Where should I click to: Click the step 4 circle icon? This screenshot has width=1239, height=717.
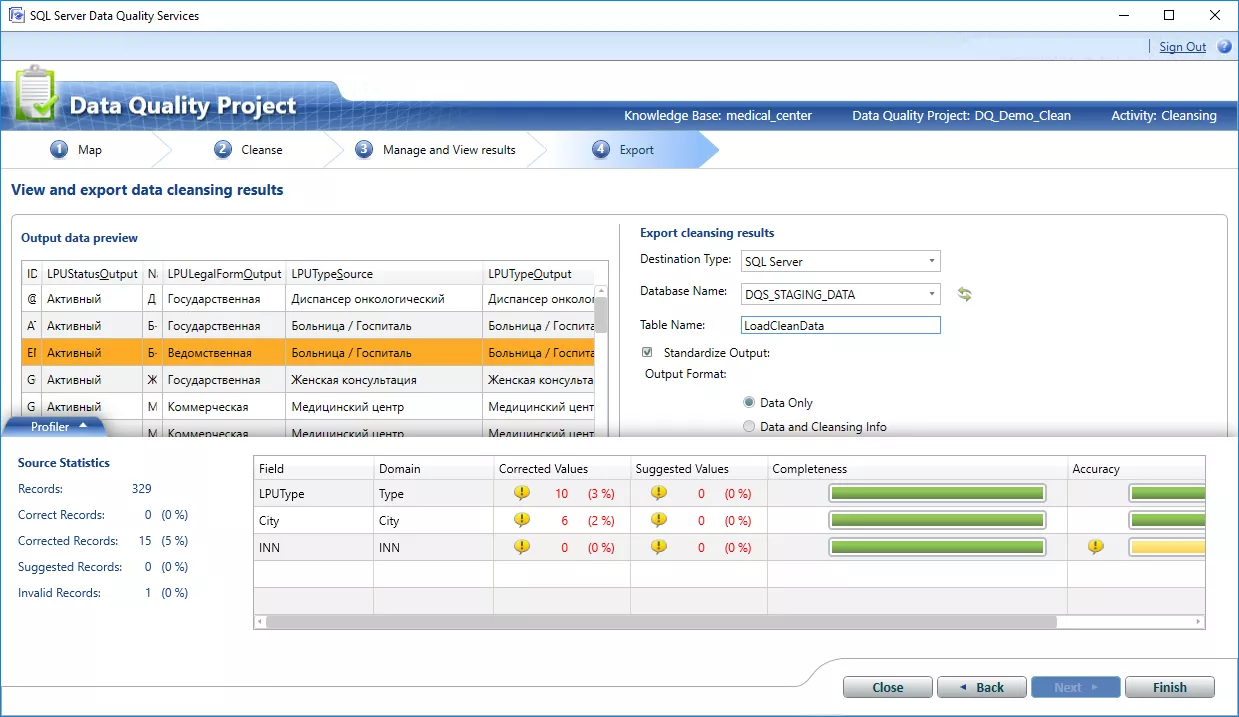pos(601,150)
